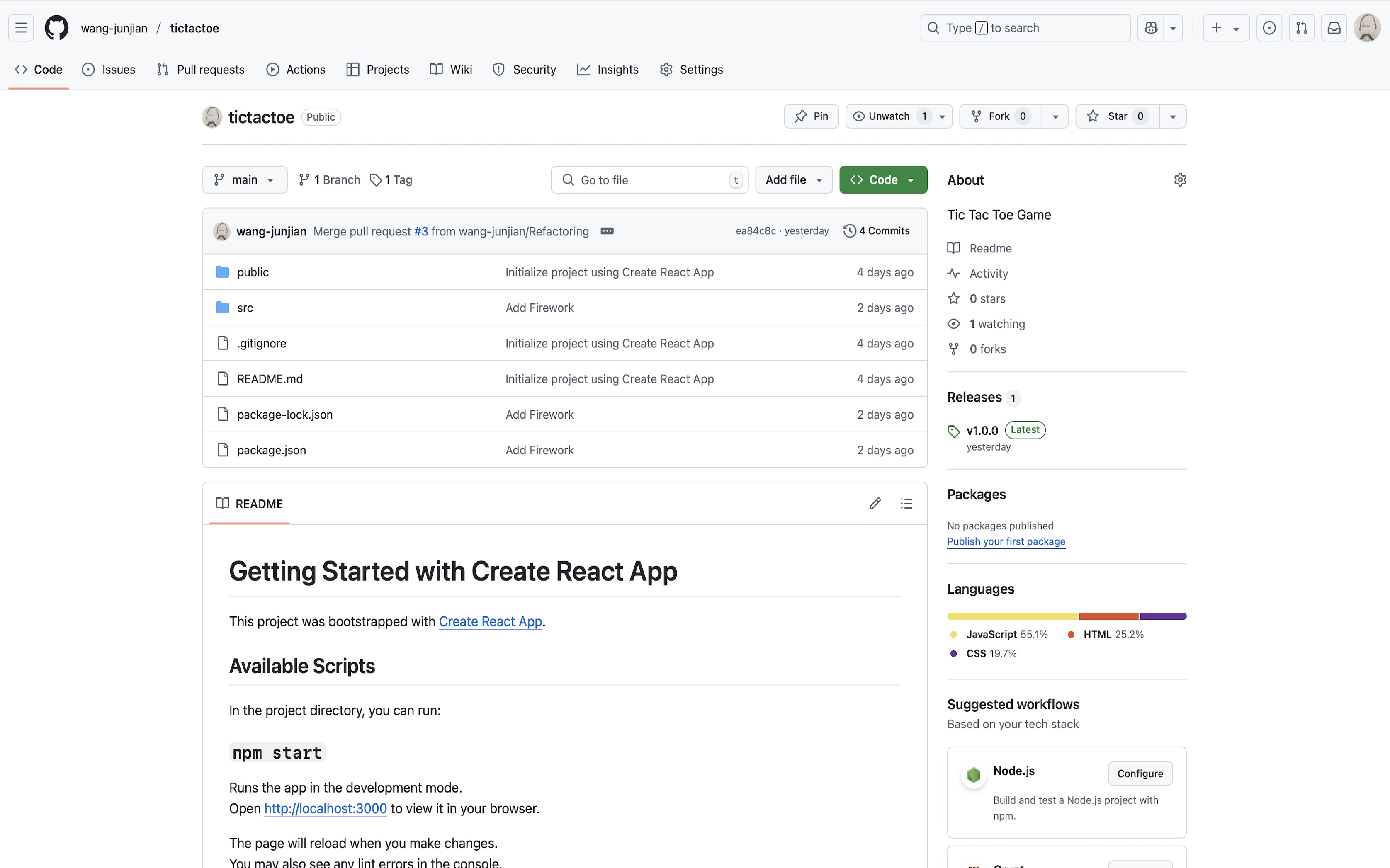The height and width of the screenshot is (868, 1390).
Task: Open the README outline list icon
Action: tap(906, 504)
